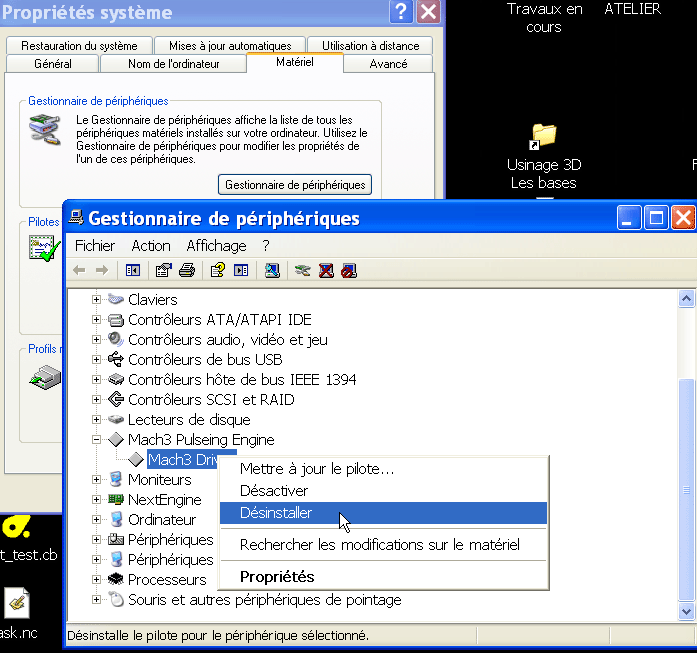697x653 pixels.
Task: Open Properties via toolbar properties icon
Action: [x=164, y=270]
